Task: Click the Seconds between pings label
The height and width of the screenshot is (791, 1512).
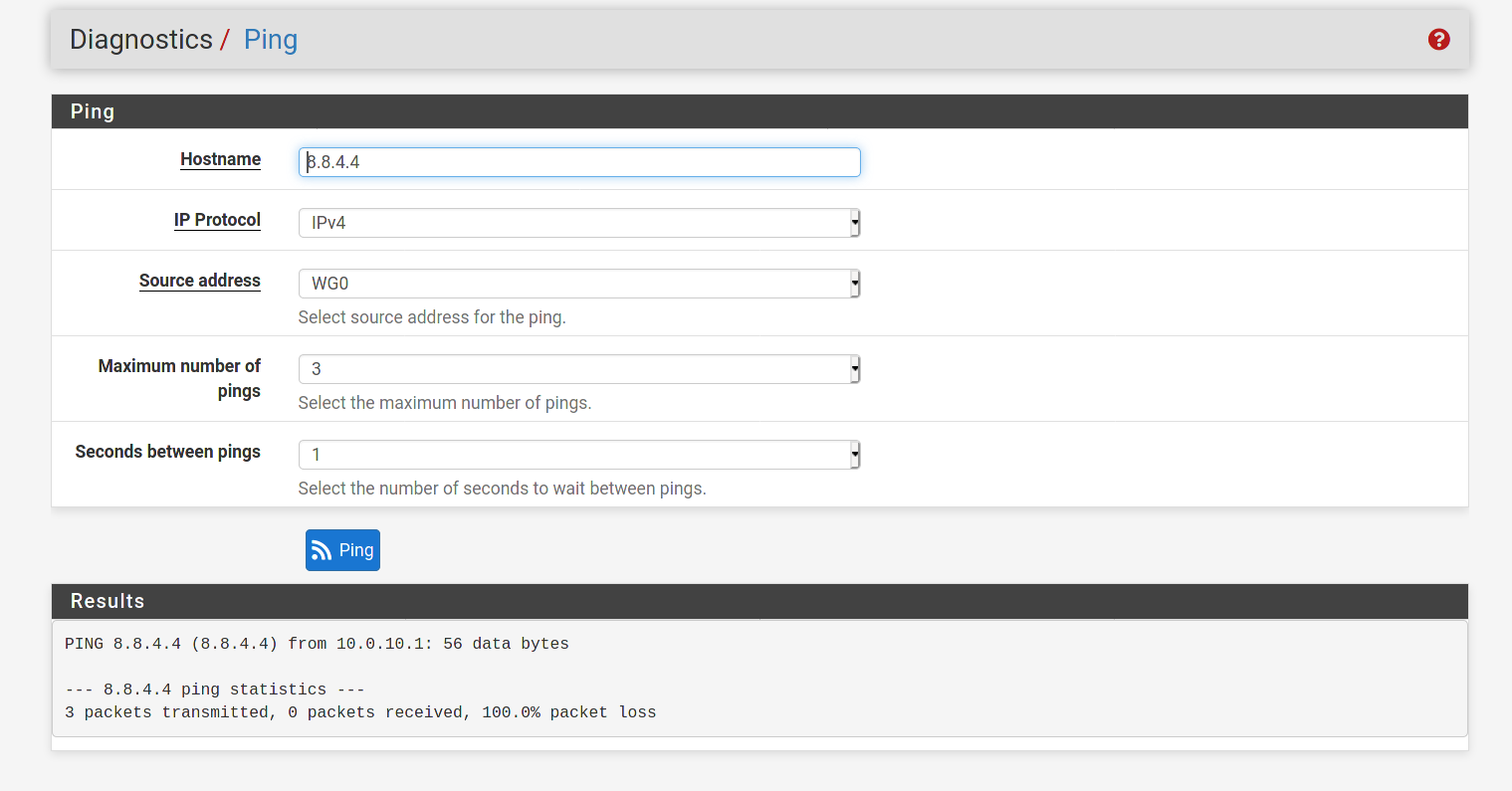Action: click(168, 452)
